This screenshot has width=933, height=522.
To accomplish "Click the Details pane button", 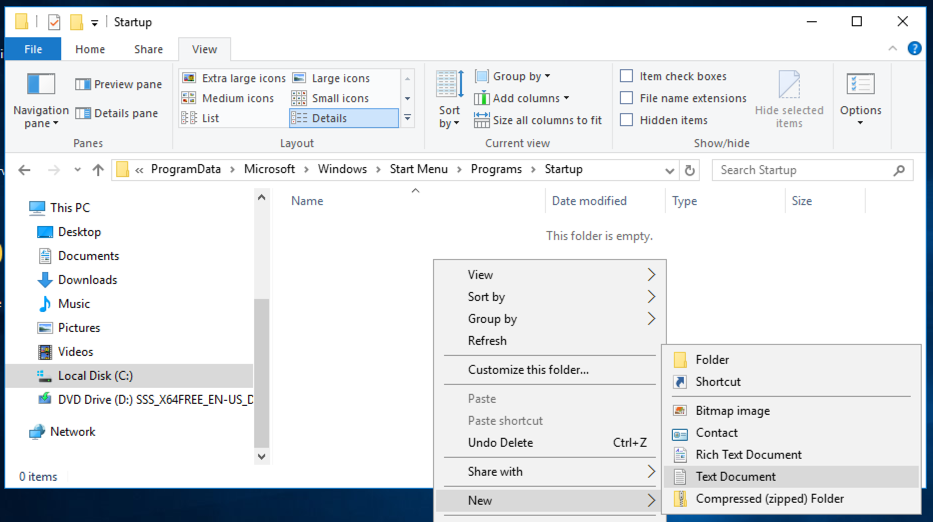I will tap(117, 113).
